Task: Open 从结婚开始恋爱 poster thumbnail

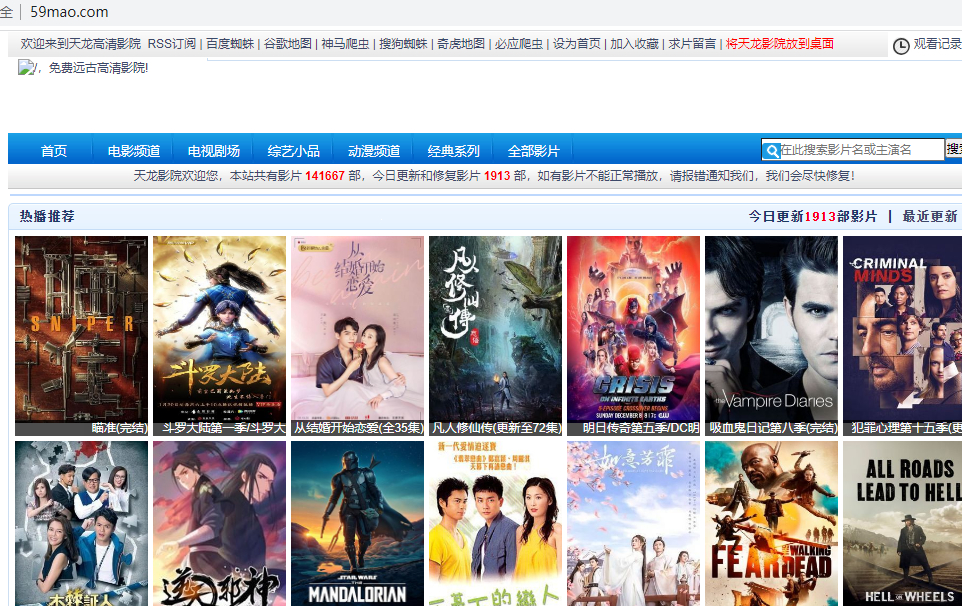Action: 357,329
